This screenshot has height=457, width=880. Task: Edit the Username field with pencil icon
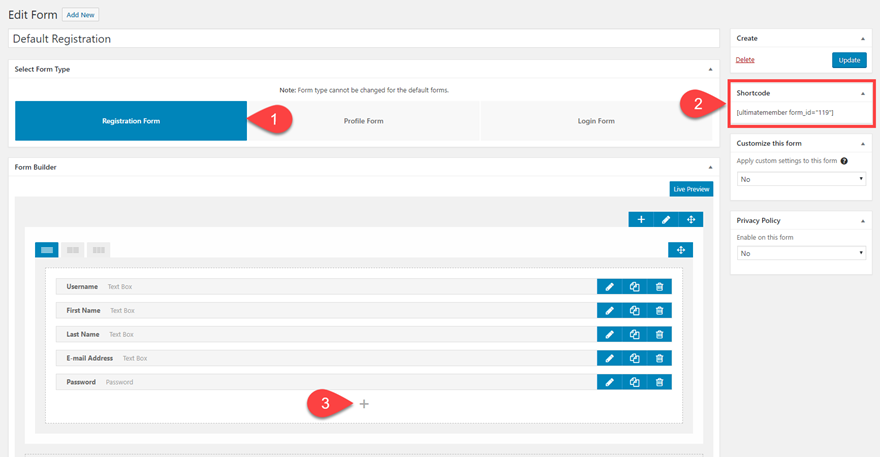tap(609, 287)
